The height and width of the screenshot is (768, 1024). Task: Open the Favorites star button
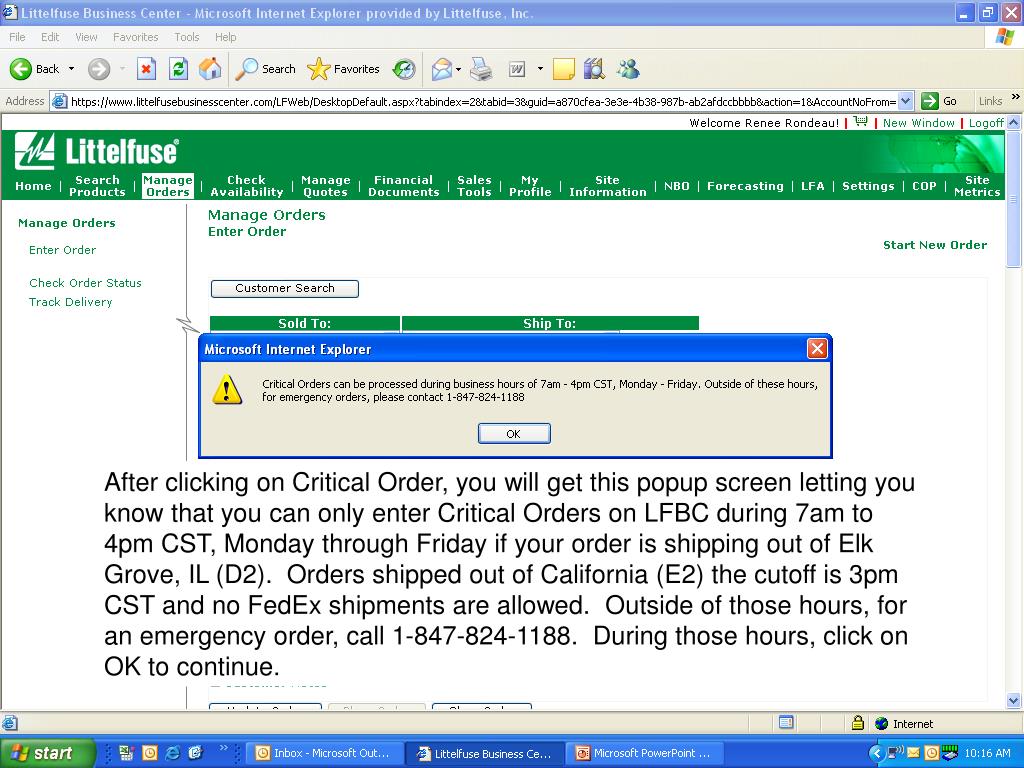tap(343, 69)
